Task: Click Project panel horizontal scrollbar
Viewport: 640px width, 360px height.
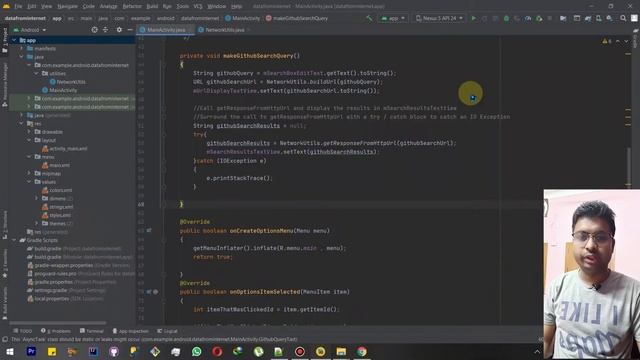Action: [58, 323]
